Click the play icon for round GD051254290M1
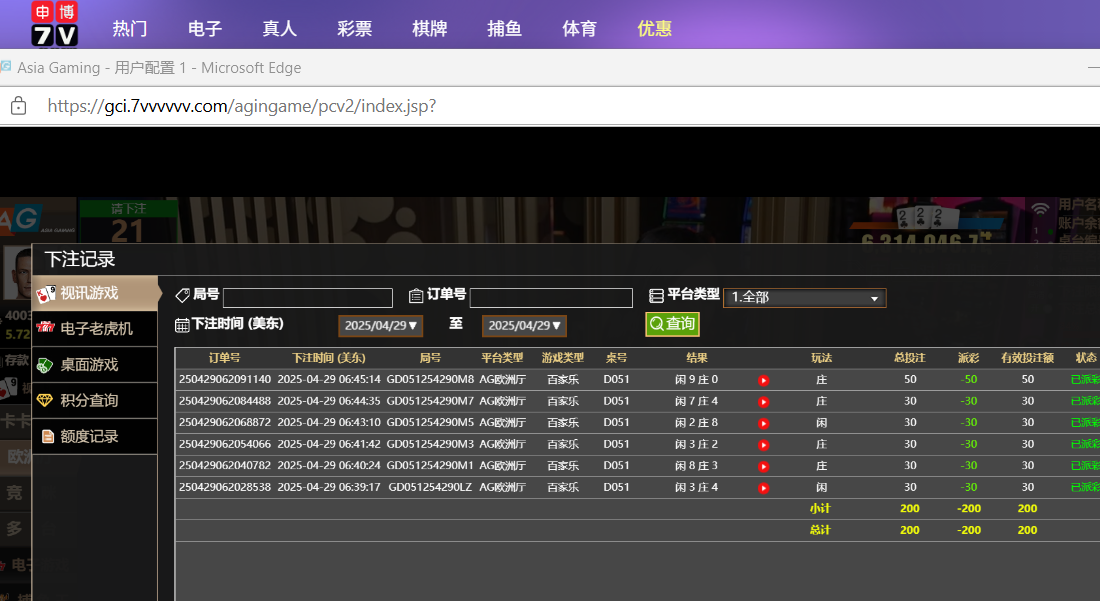The width and height of the screenshot is (1100, 601). point(763,466)
